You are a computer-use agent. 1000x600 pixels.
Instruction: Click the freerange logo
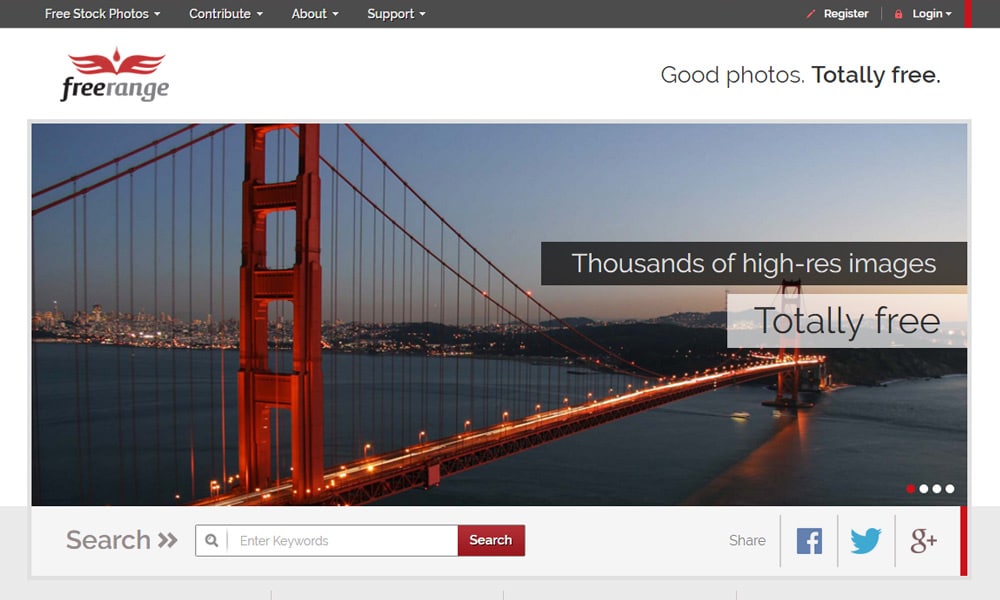point(113,75)
